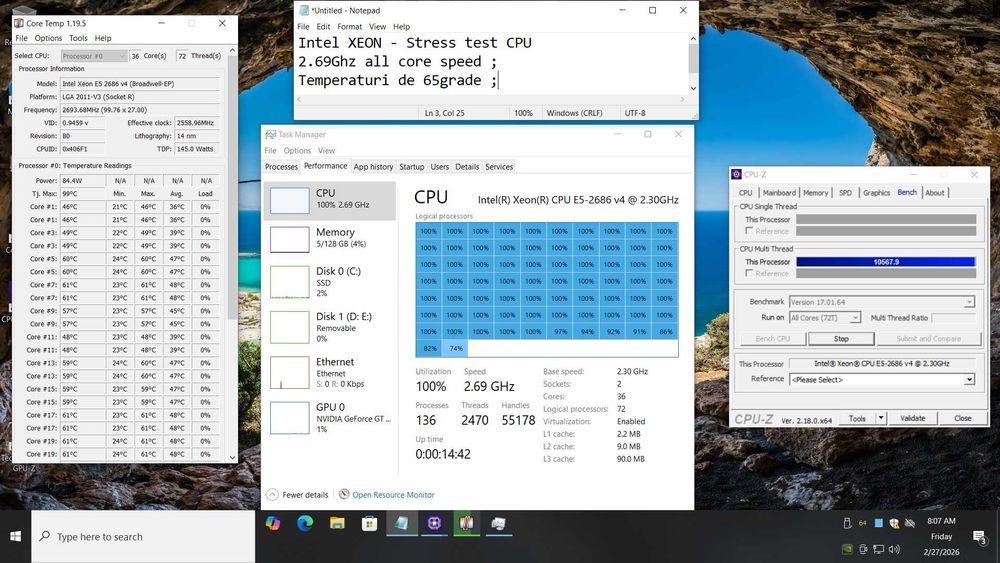Switch to Startup tab in Task Manager

[411, 166]
